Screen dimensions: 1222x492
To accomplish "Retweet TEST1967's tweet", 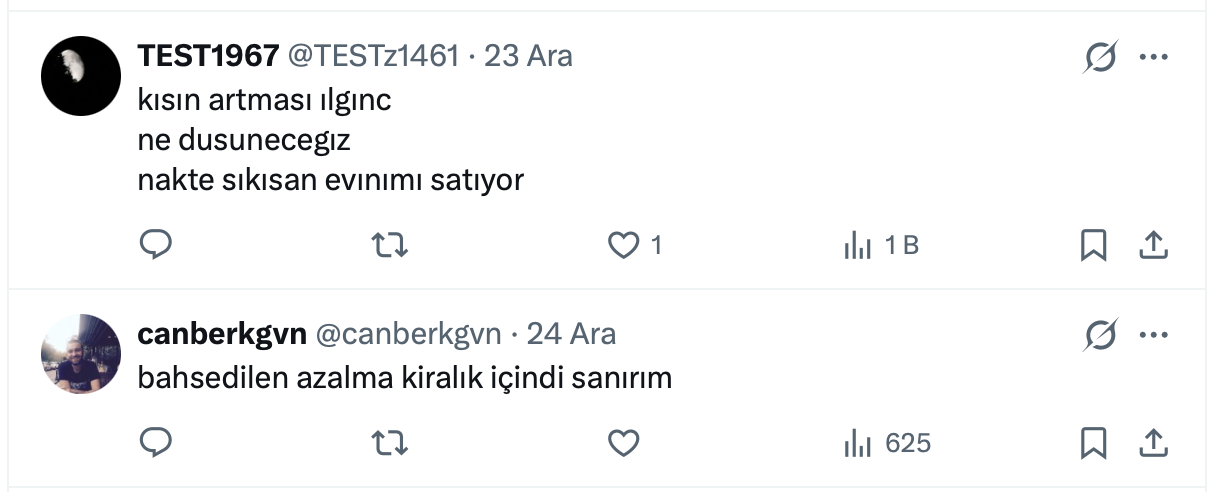I will 389,245.
